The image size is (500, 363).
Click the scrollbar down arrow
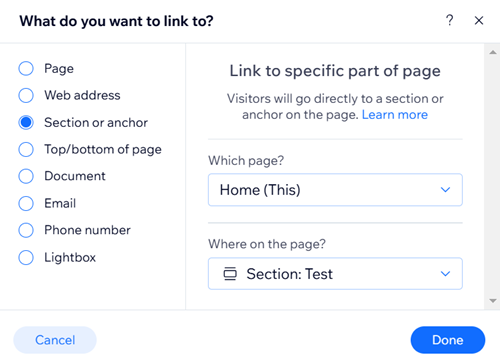click(x=493, y=301)
